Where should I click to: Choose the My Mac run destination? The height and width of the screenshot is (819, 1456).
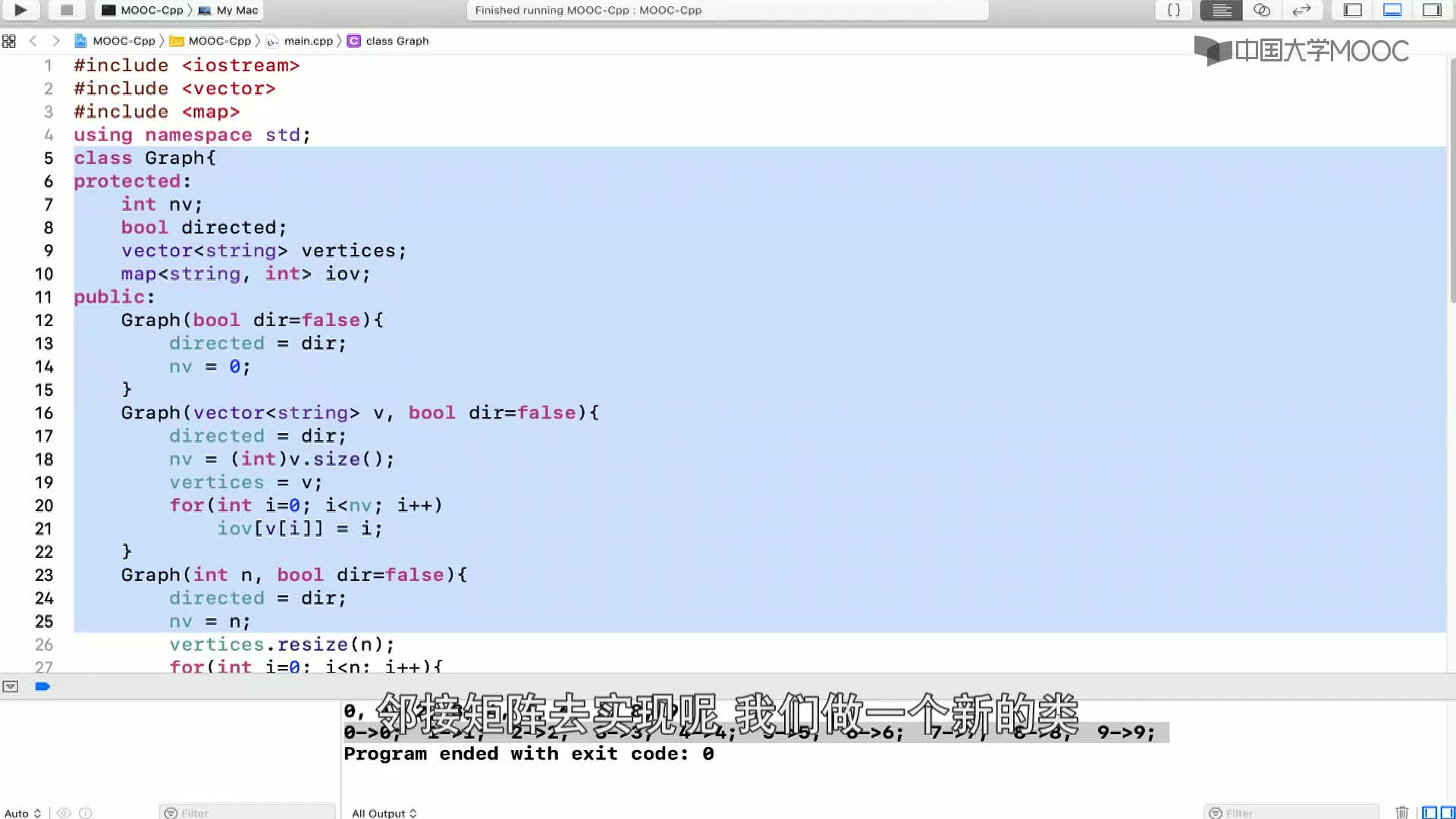[228, 10]
